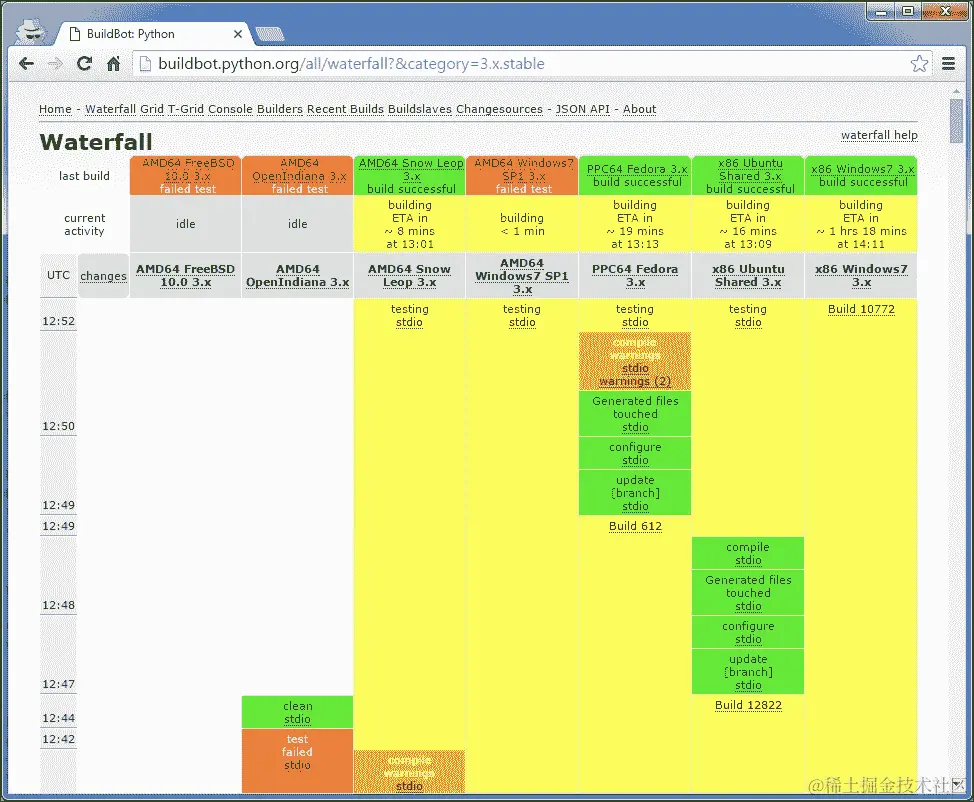Open x86 Ubuntu Shared 3.x builder header
The width and height of the screenshot is (974, 802).
tap(748, 276)
